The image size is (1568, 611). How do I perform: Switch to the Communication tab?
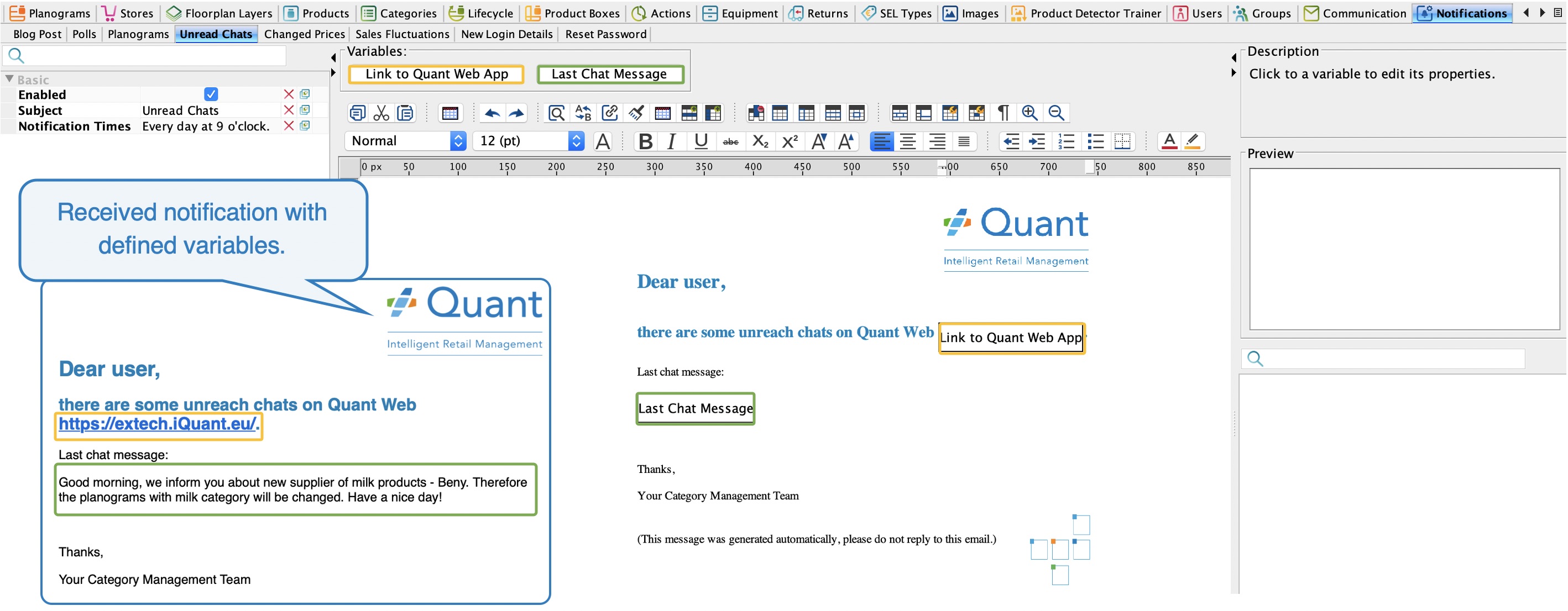tap(1355, 13)
